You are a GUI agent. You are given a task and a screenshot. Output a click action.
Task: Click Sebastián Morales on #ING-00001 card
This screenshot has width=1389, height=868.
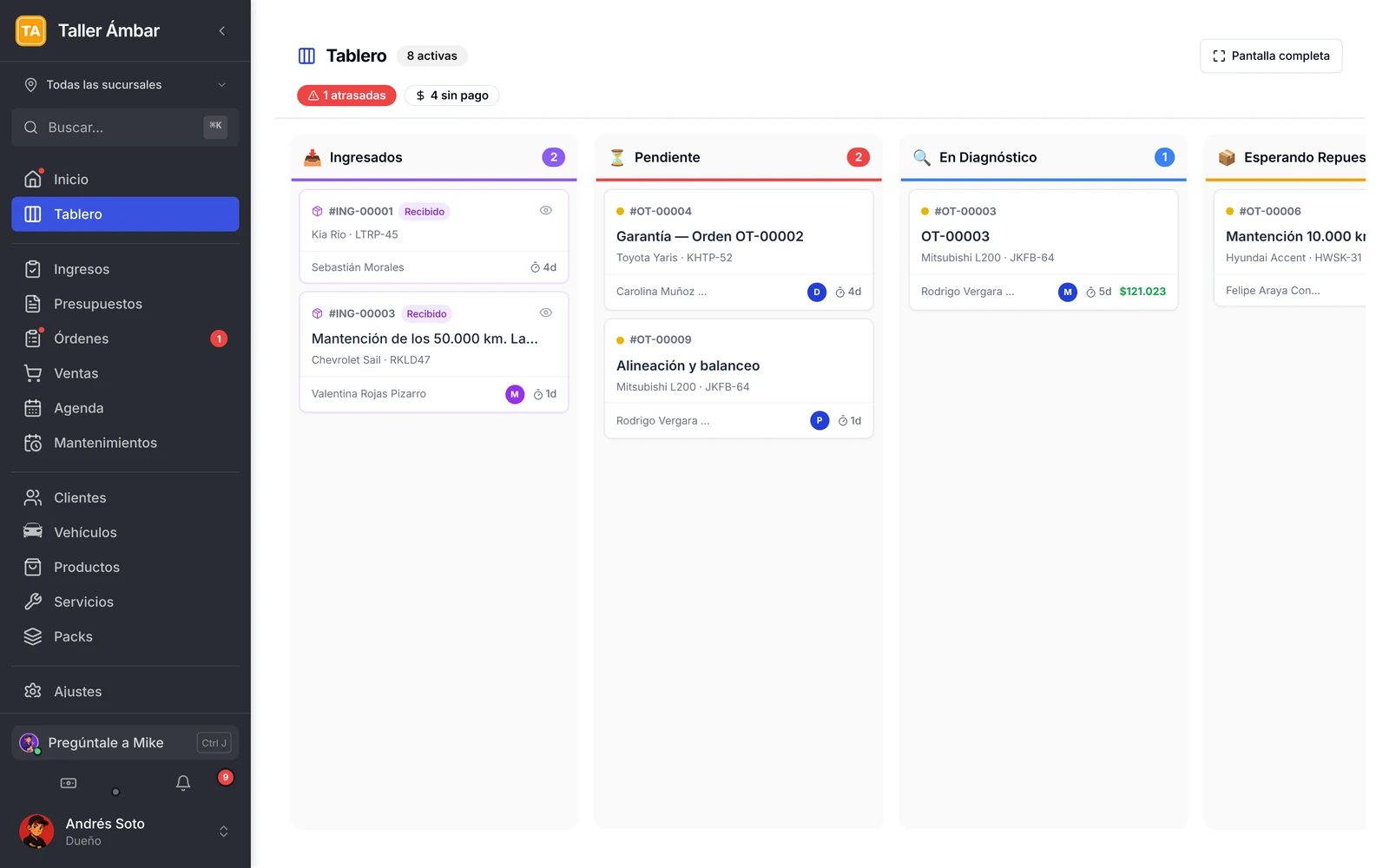[358, 267]
